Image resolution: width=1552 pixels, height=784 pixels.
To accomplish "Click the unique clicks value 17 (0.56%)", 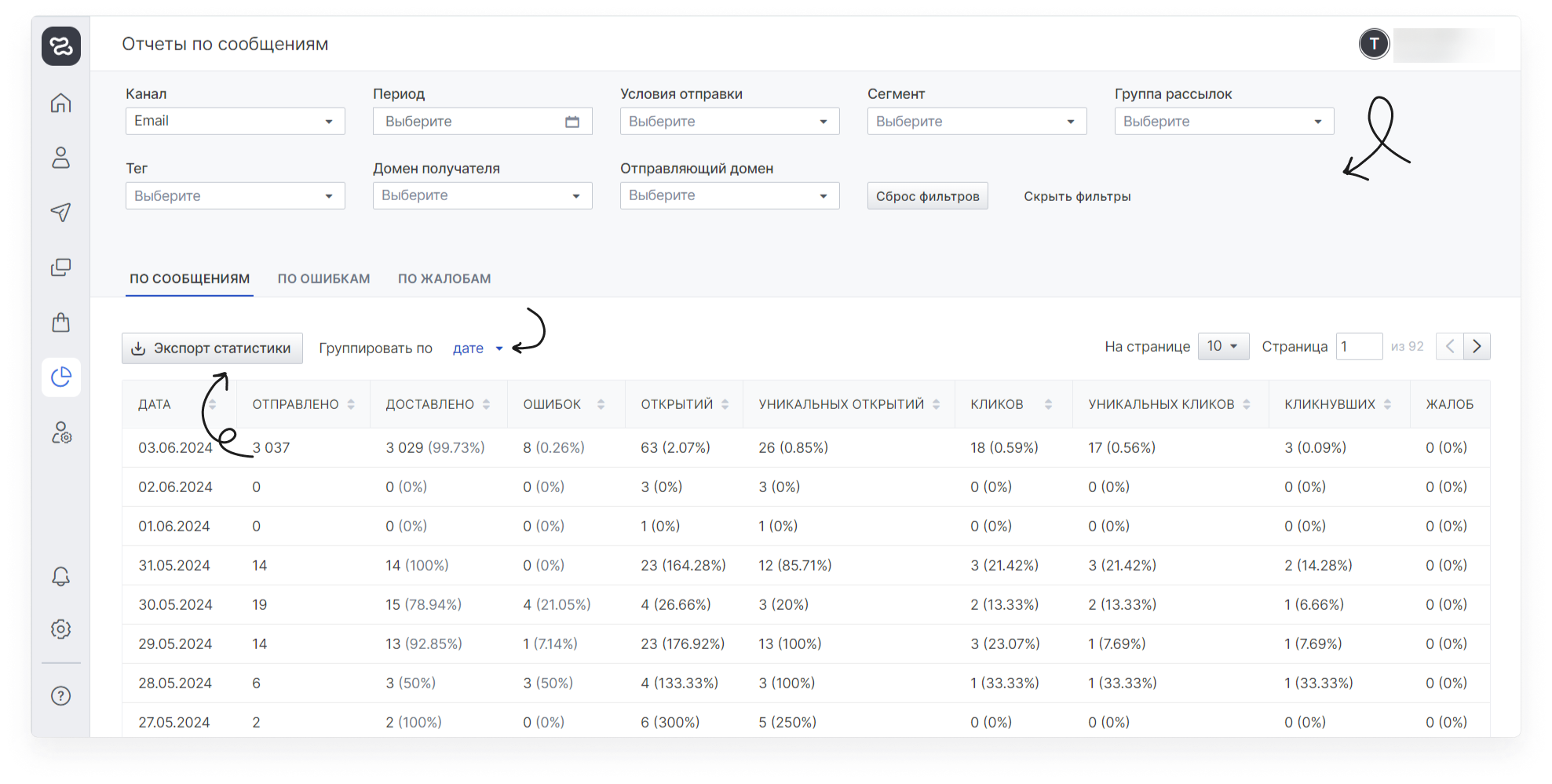I will 1122,447.
